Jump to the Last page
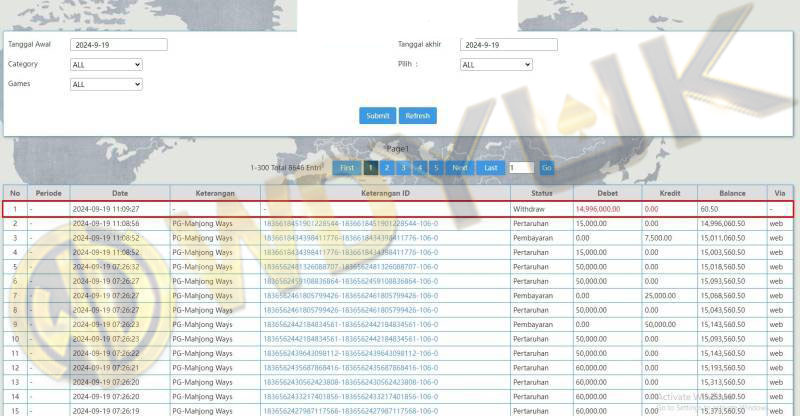 491,168
